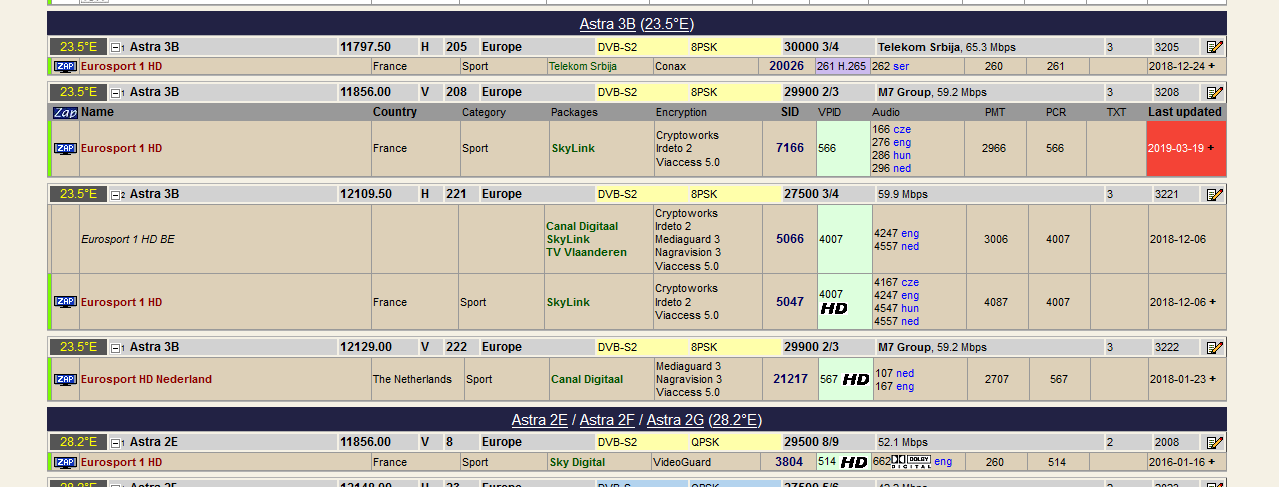1279x487 pixels.
Task: Open the Sky Digital package link
Action: tap(577, 462)
